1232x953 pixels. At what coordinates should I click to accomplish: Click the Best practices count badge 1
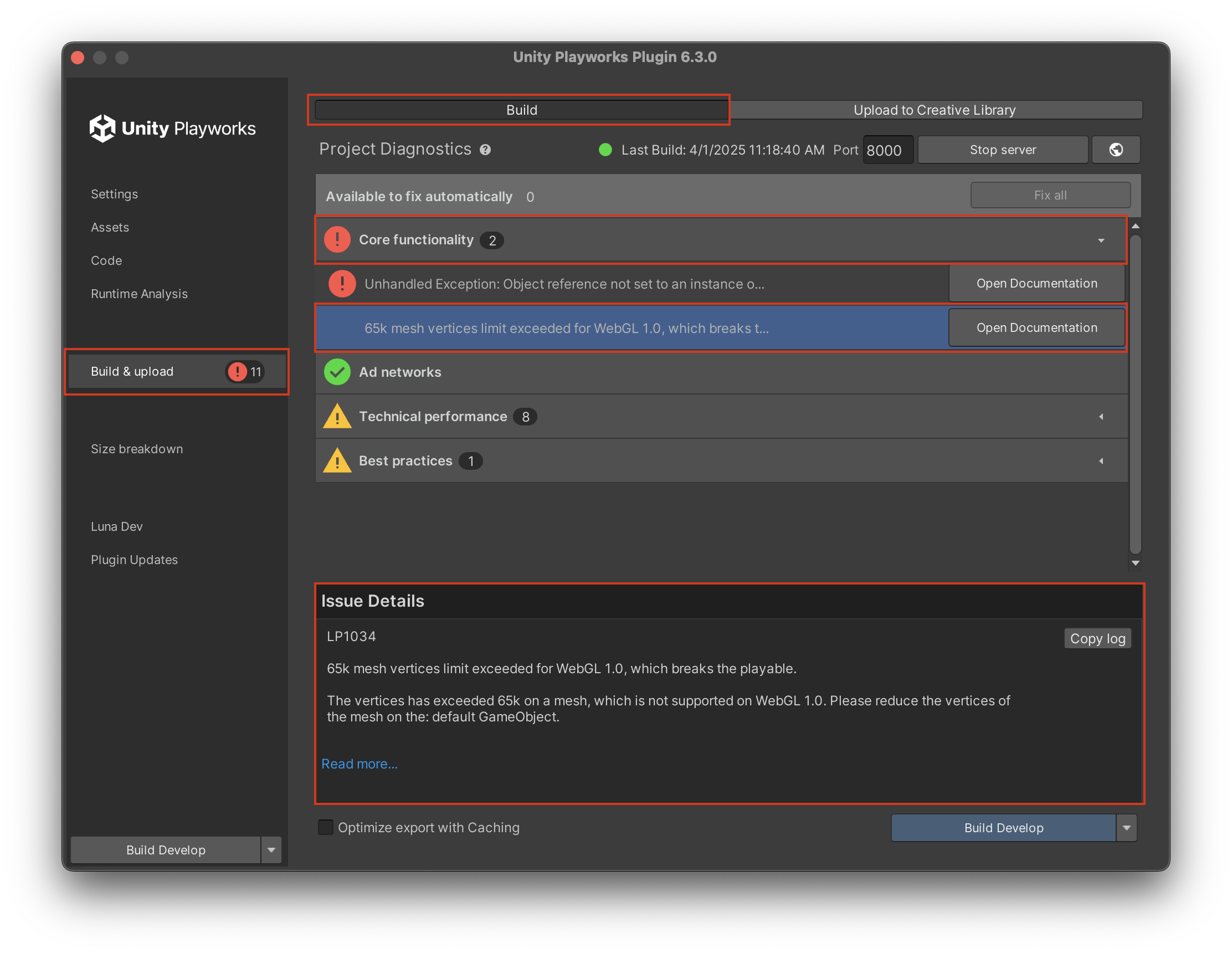pyautogui.click(x=470, y=461)
